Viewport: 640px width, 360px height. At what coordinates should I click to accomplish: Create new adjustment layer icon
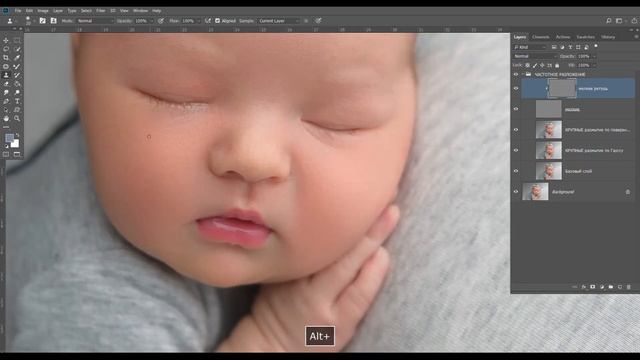(x=602, y=287)
